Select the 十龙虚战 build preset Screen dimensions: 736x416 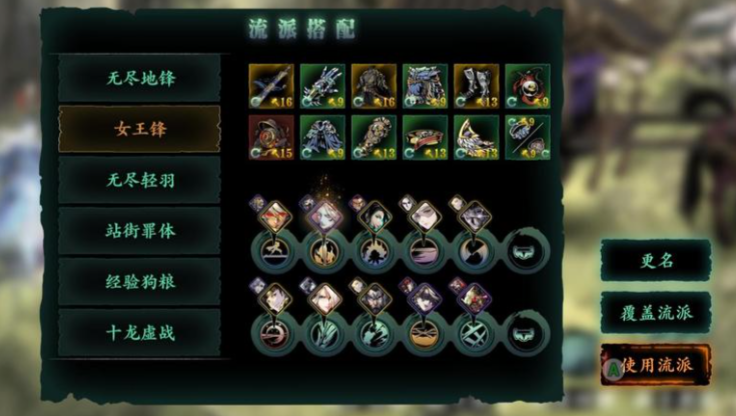click(139, 332)
